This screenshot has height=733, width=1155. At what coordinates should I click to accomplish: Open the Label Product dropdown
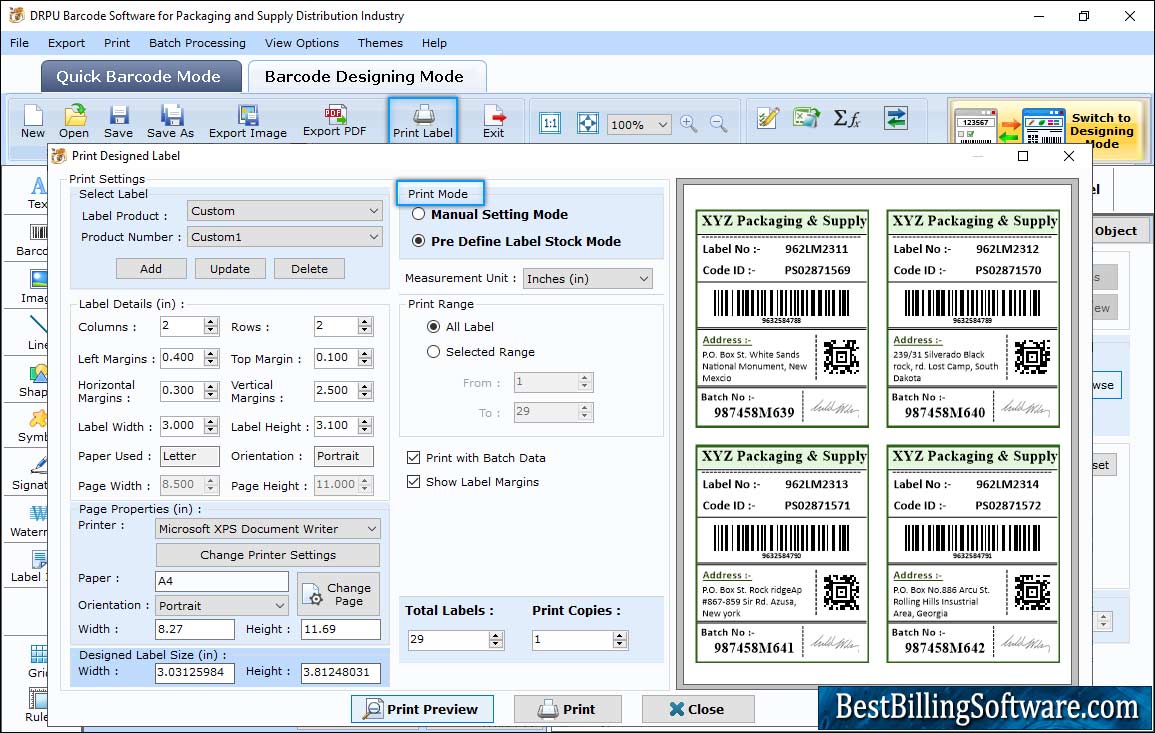tap(284, 211)
